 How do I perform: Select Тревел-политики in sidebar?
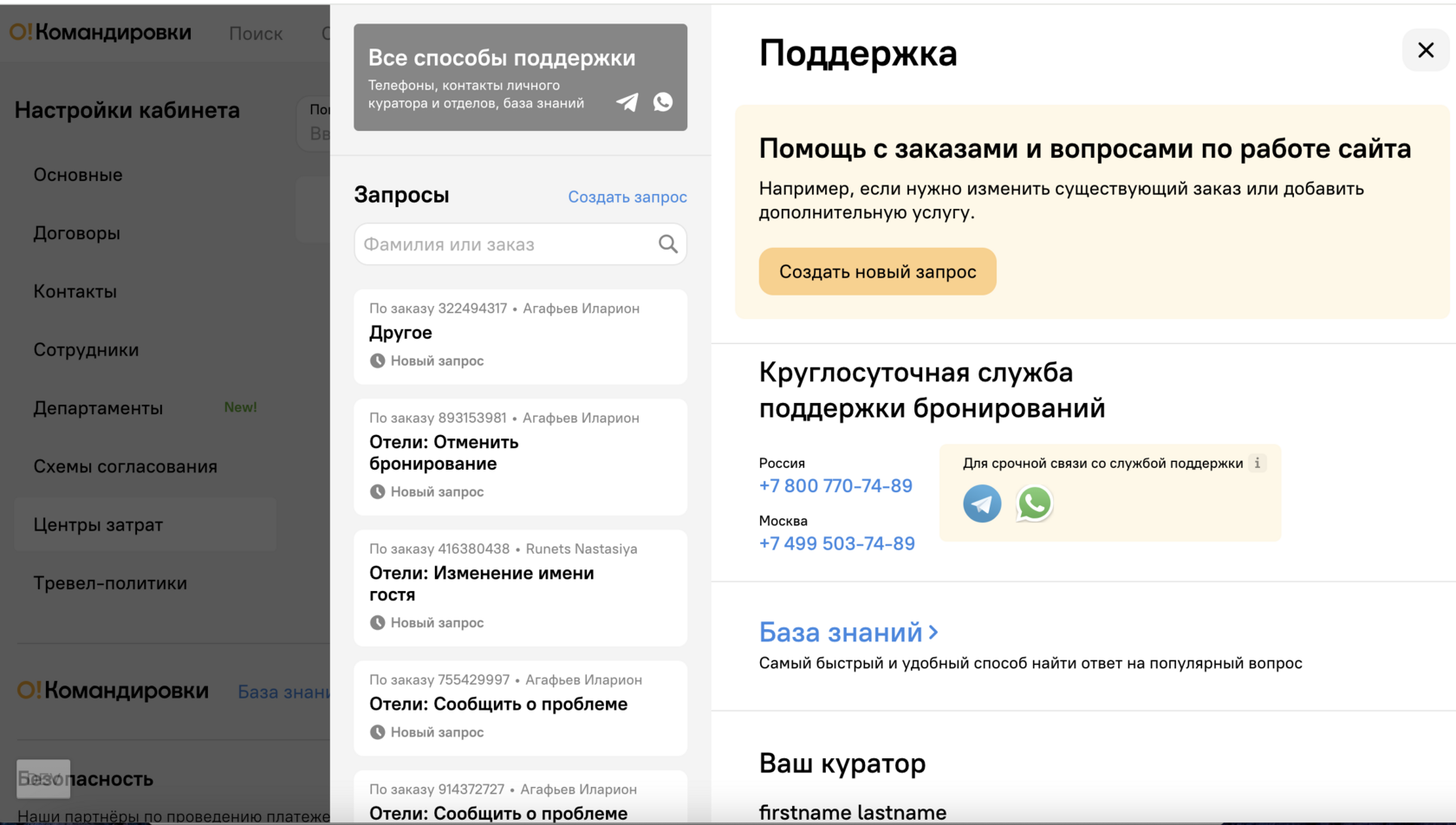tap(110, 583)
